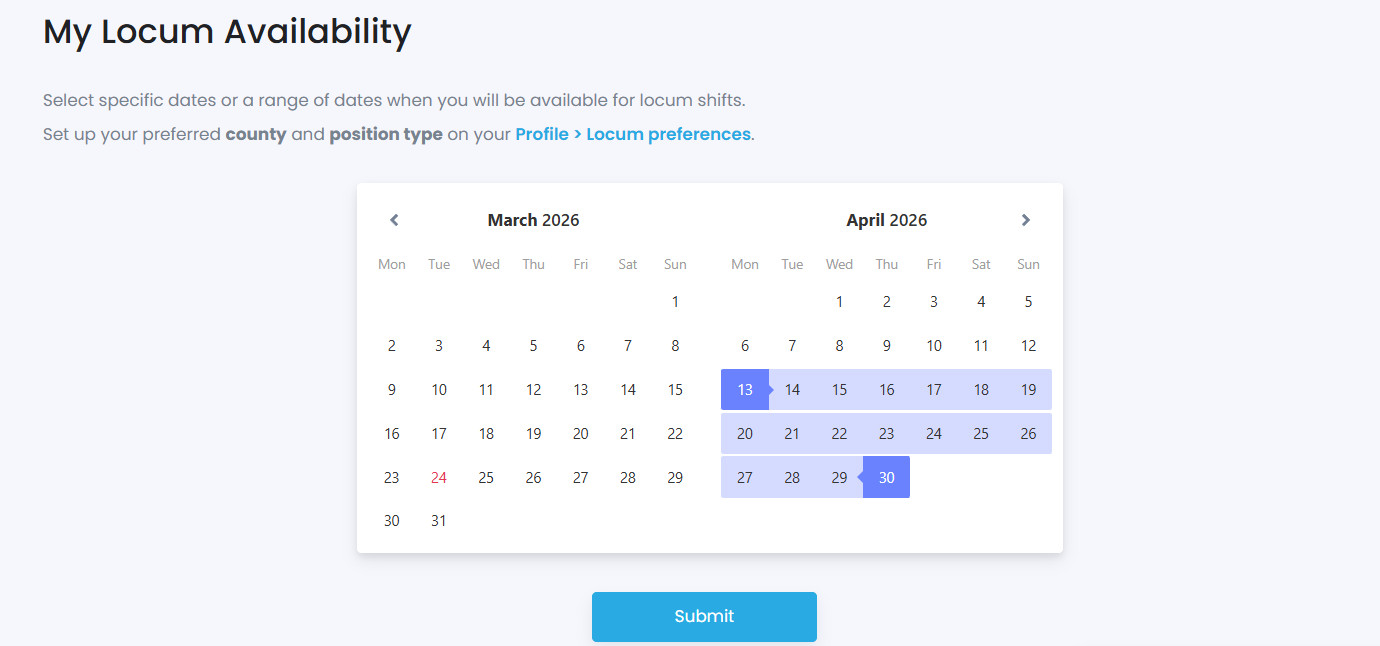Choose March 1 on the calendar
The image size is (1380, 646).
click(675, 302)
